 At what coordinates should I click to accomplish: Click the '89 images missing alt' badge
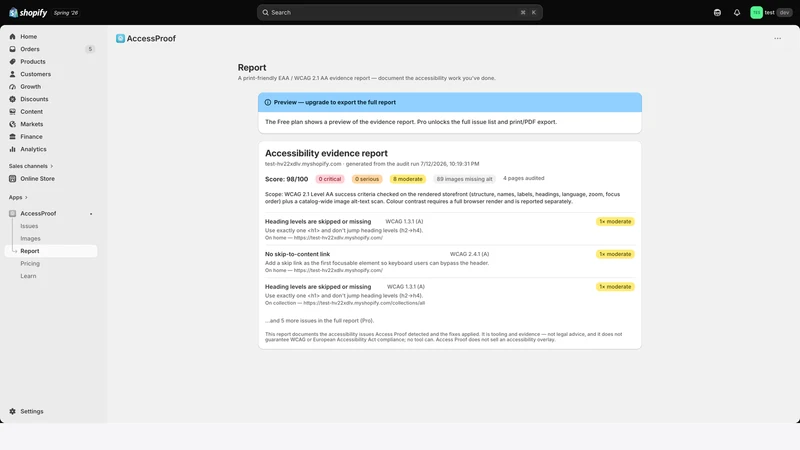point(464,179)
